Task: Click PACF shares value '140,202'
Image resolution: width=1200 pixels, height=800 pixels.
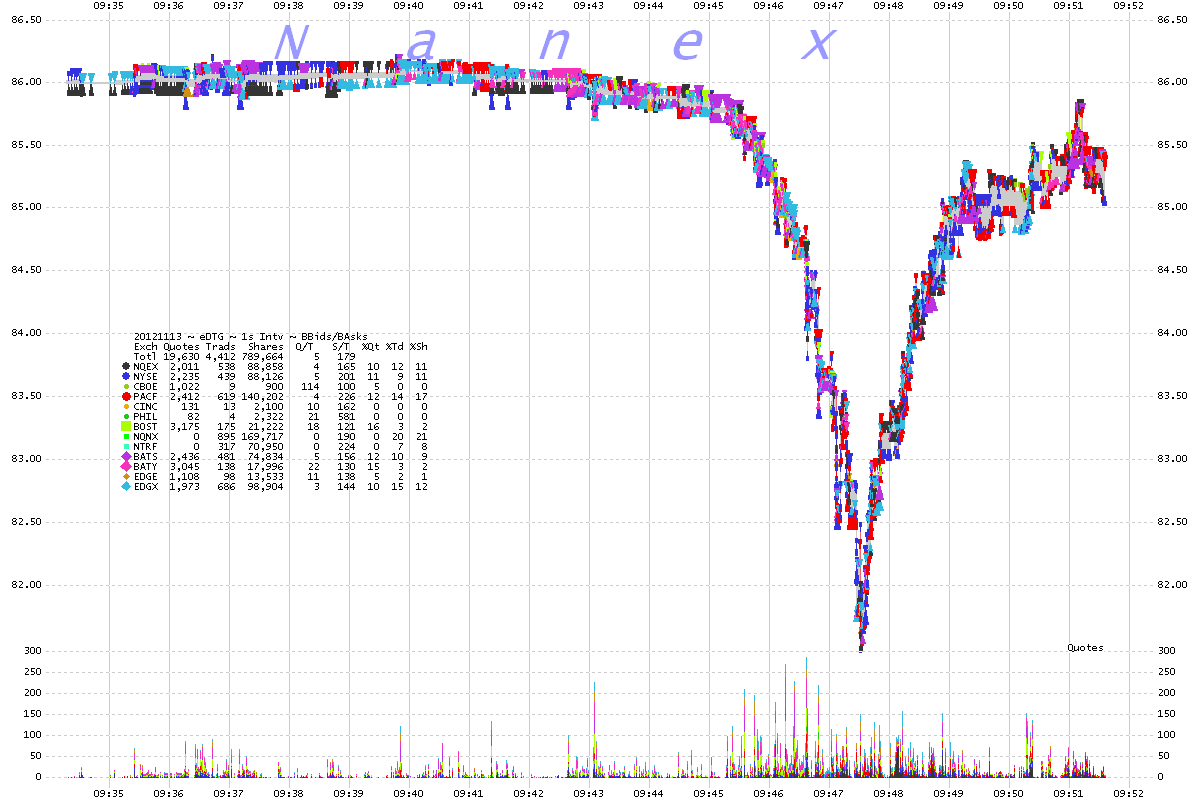Action: pyautogui.click(x=263, y=396)
